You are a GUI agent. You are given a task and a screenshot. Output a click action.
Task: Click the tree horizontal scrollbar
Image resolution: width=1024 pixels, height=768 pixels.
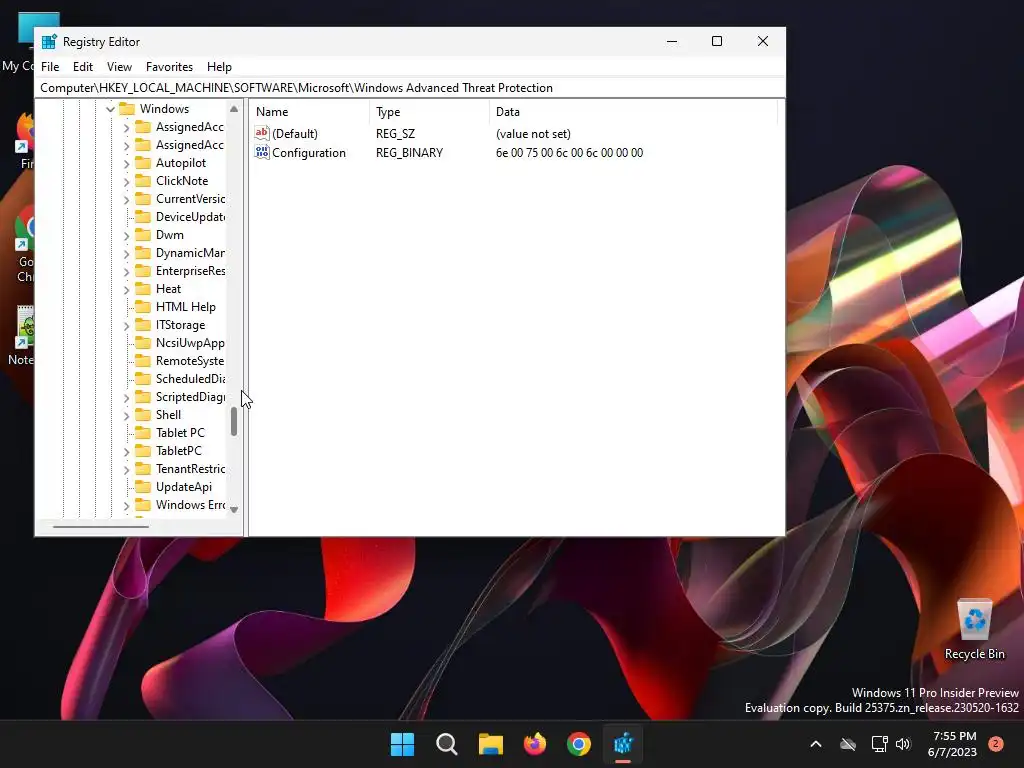101,526
